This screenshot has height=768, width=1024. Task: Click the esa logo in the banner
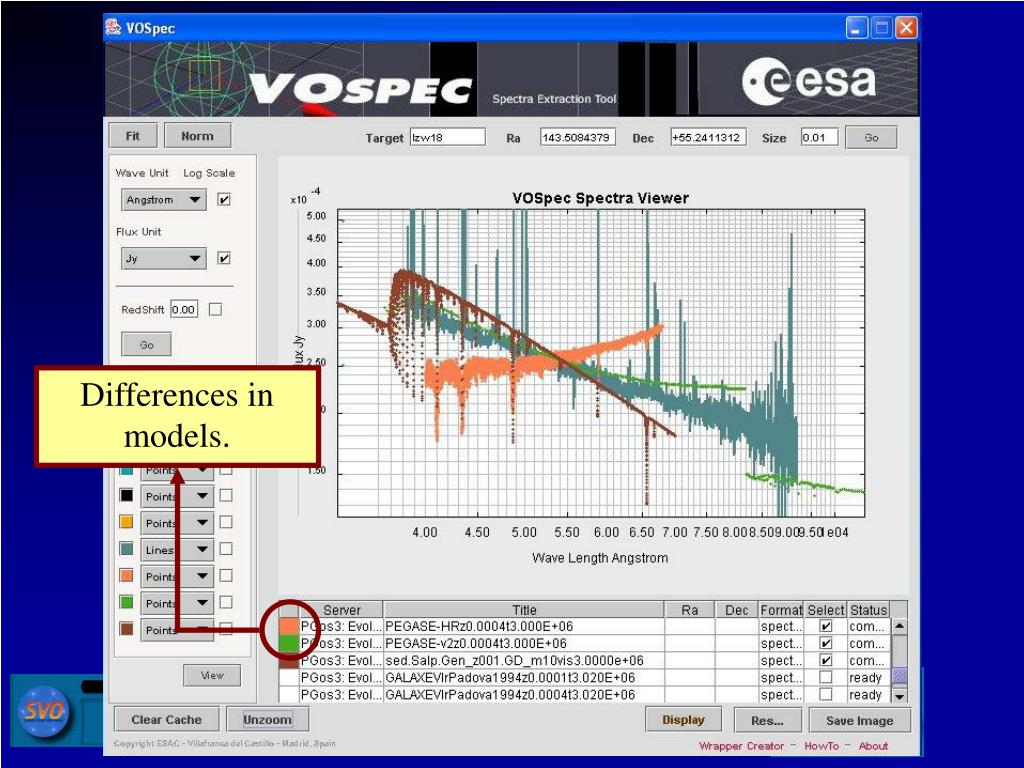click(x=809, y=82)
